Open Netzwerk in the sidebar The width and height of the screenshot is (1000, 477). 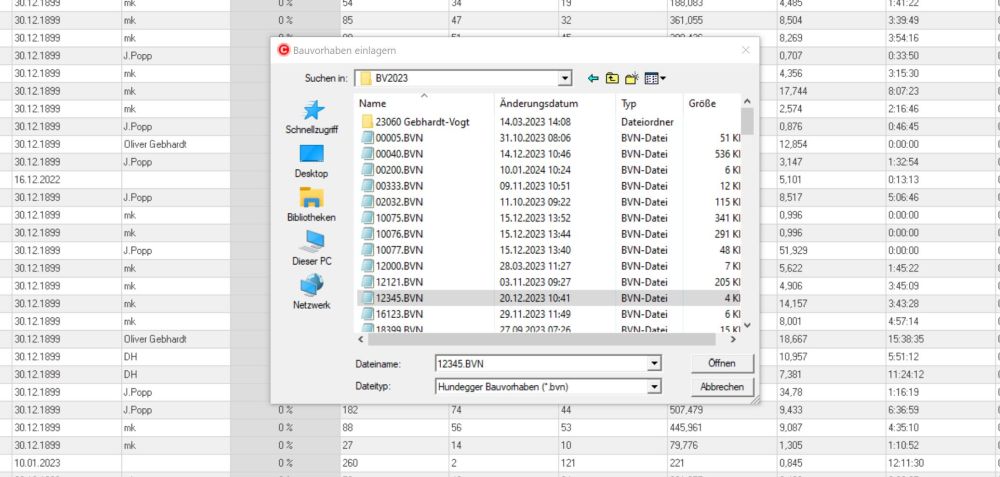coord(313,292)
